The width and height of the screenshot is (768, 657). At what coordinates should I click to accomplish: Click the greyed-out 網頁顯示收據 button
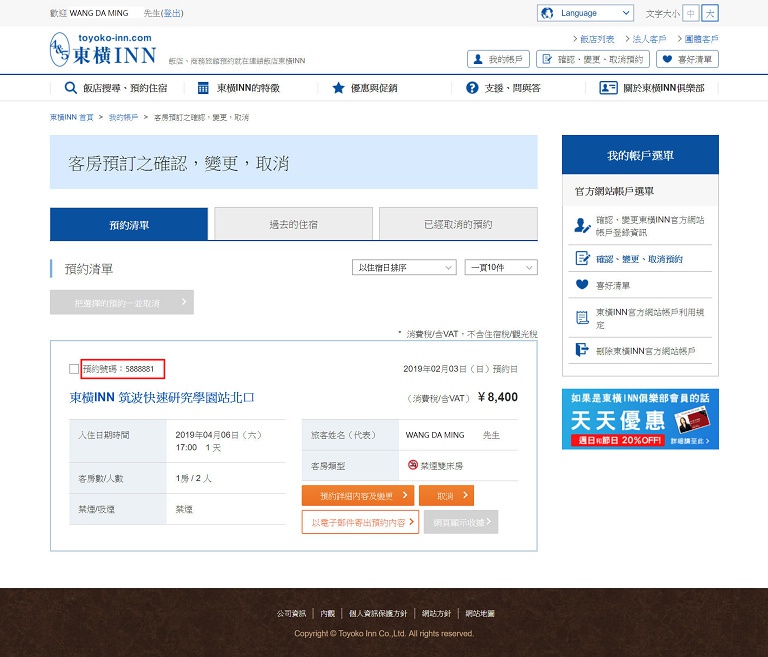461,522
